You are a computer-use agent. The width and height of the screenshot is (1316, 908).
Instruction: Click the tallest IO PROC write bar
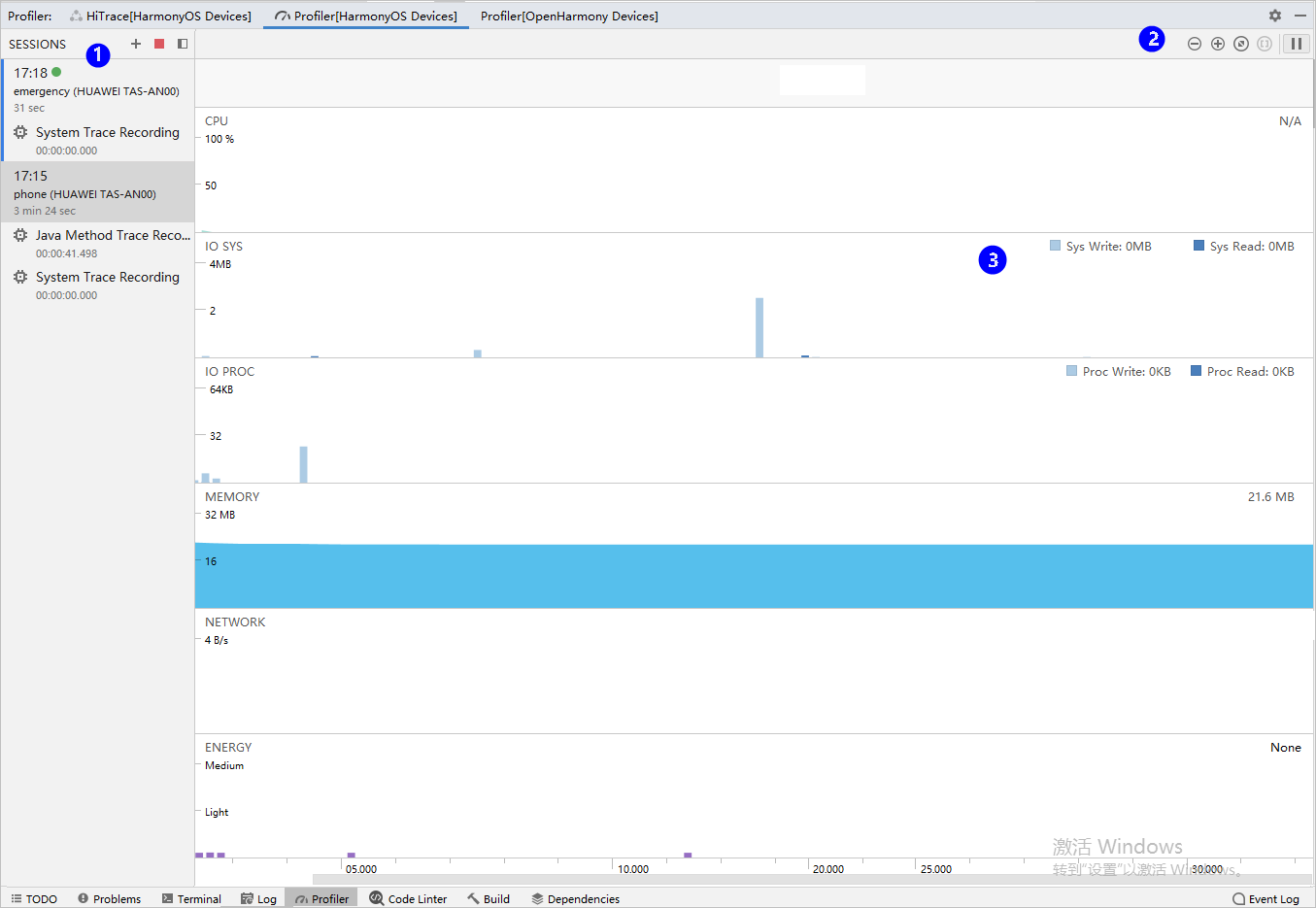click(304, 464)
